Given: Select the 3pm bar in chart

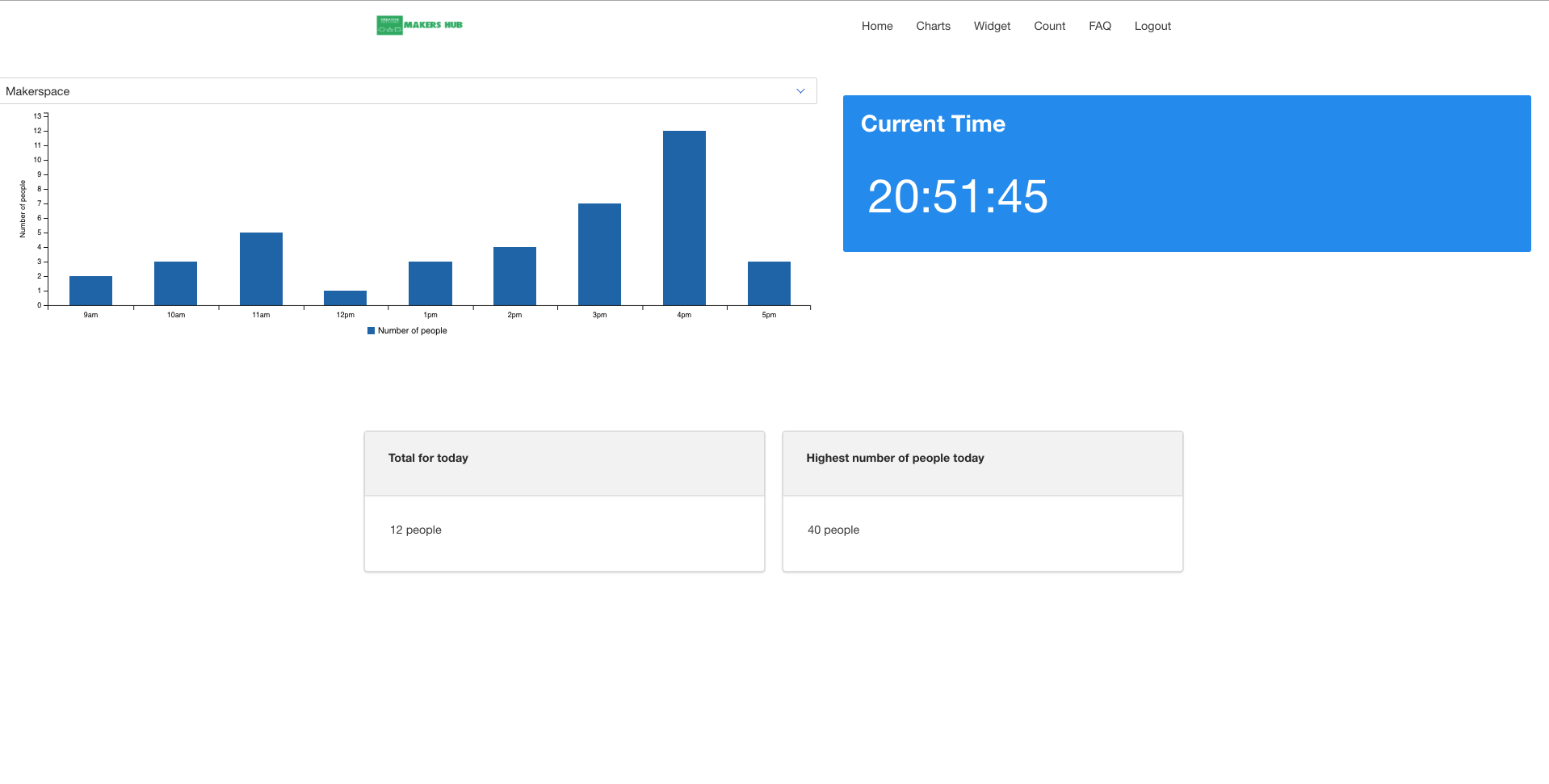Looking at the screenshot, I should (599, 254).
